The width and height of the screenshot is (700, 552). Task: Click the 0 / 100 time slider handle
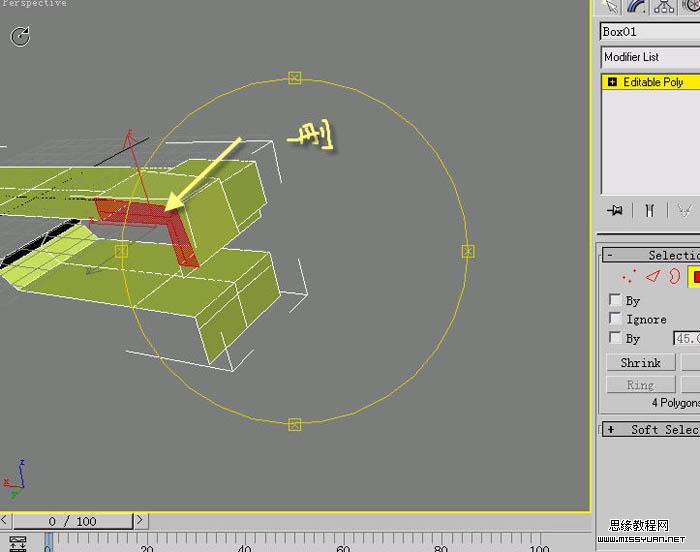(73, 521)
